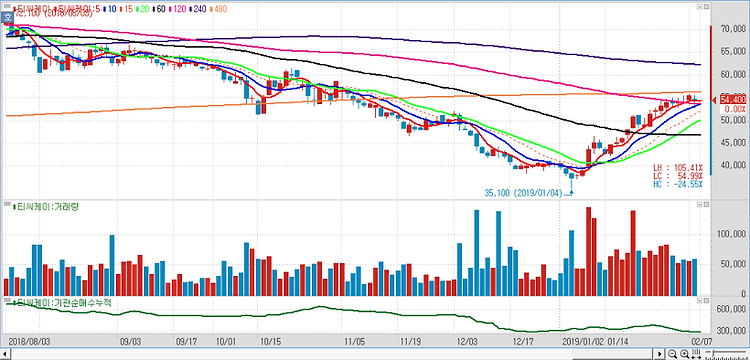This screenshot has height=360, width=750.
Task: Click the 50,000 price axis label
Action: 732,120
